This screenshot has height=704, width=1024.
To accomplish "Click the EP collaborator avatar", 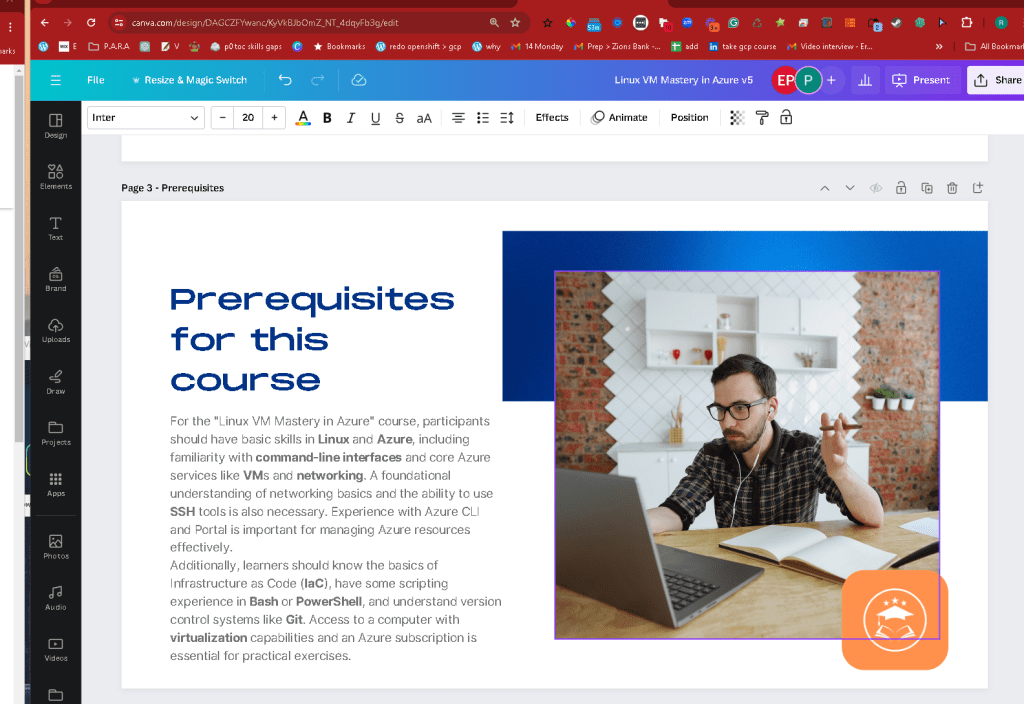I will (784, 80).
